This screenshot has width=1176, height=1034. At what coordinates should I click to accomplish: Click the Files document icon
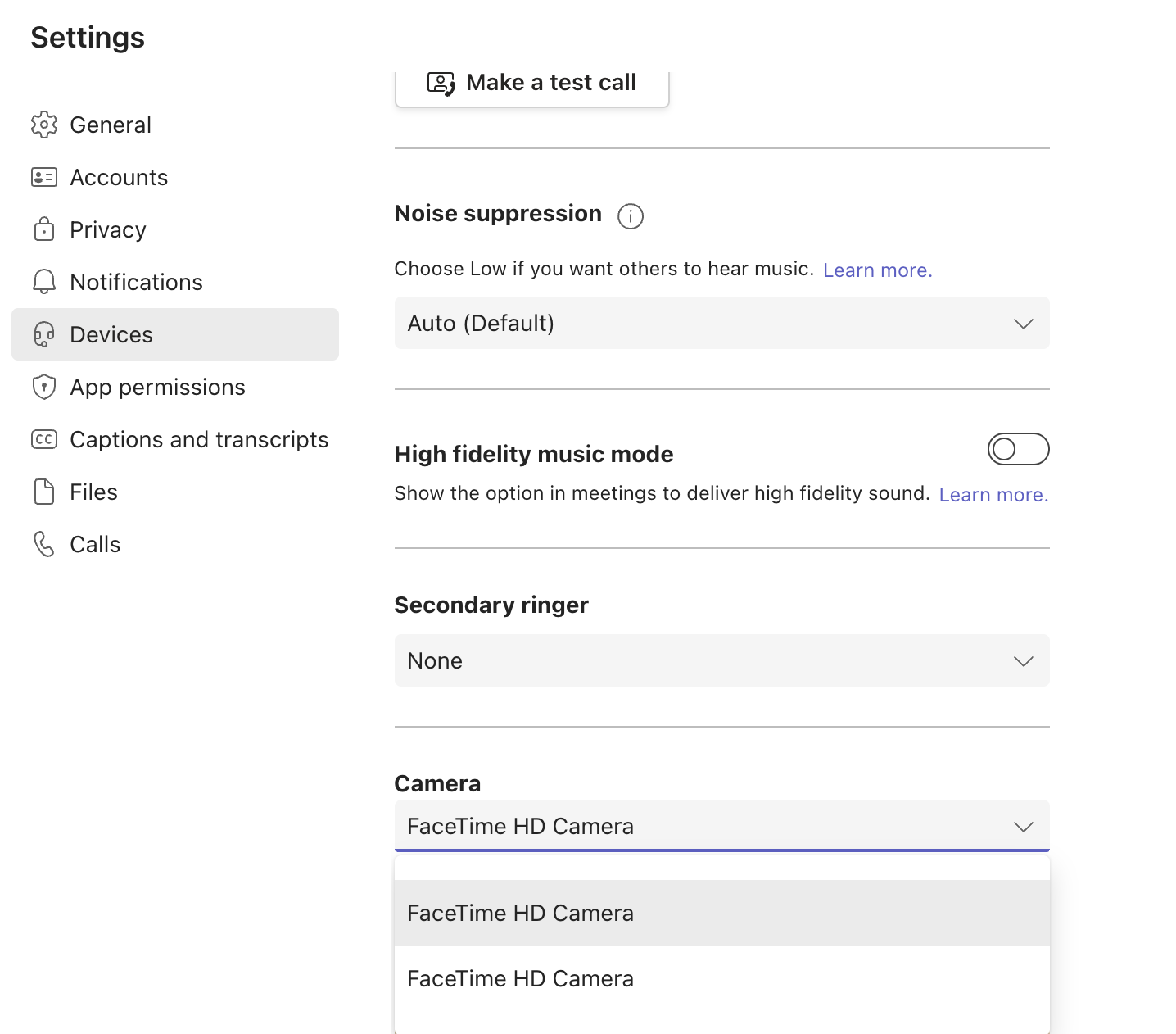44,492
